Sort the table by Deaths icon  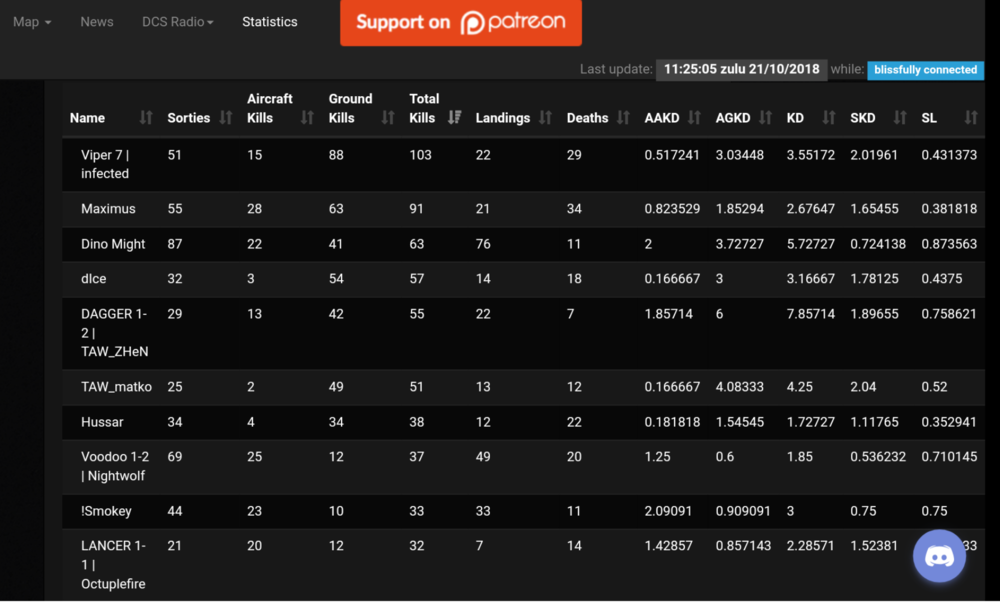pos(623,118)
